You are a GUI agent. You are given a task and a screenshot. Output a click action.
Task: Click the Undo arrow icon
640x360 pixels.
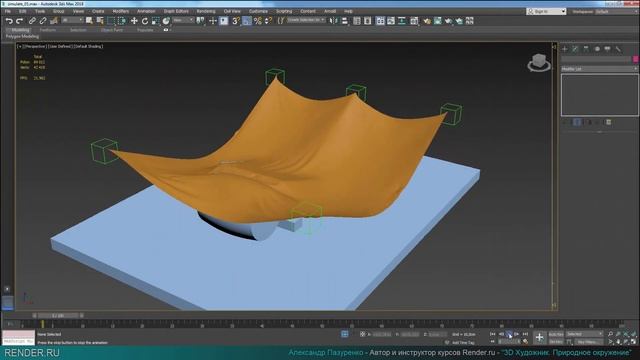point(9,21)
